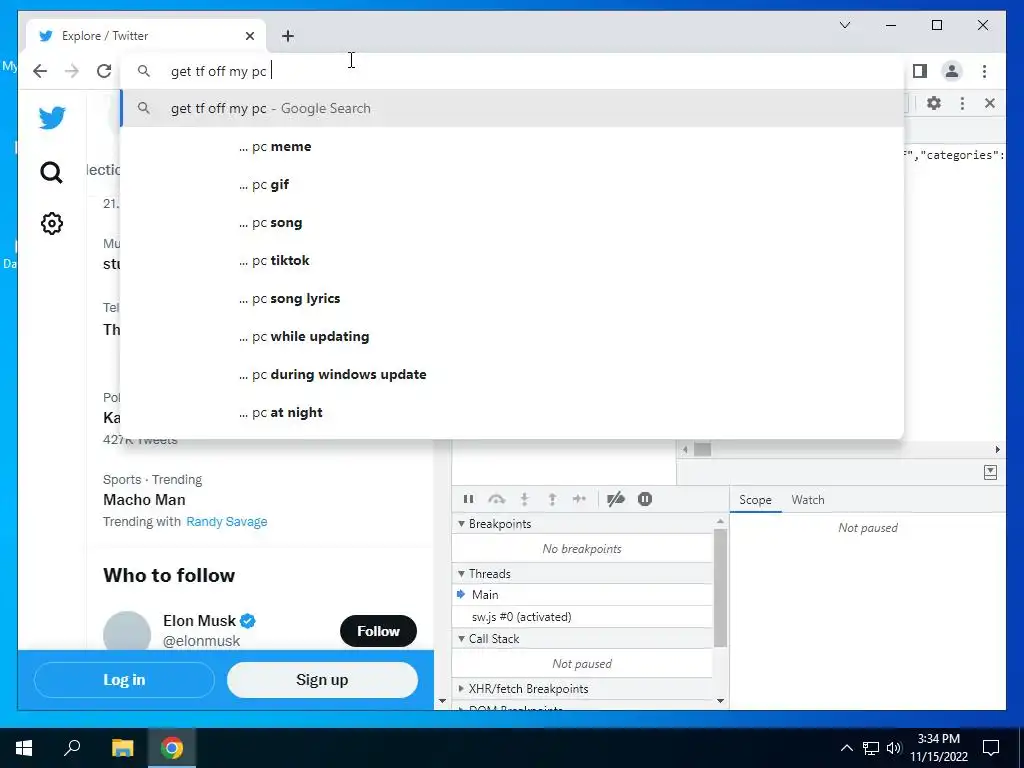Open the Randy Savage trending link
1024x768 pixels.
(x=227, y=522)
